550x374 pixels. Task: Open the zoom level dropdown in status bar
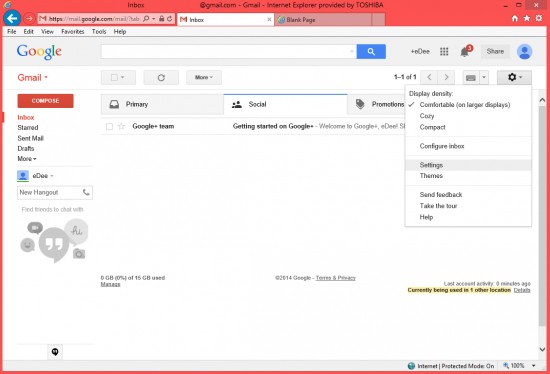click(534, 366)
